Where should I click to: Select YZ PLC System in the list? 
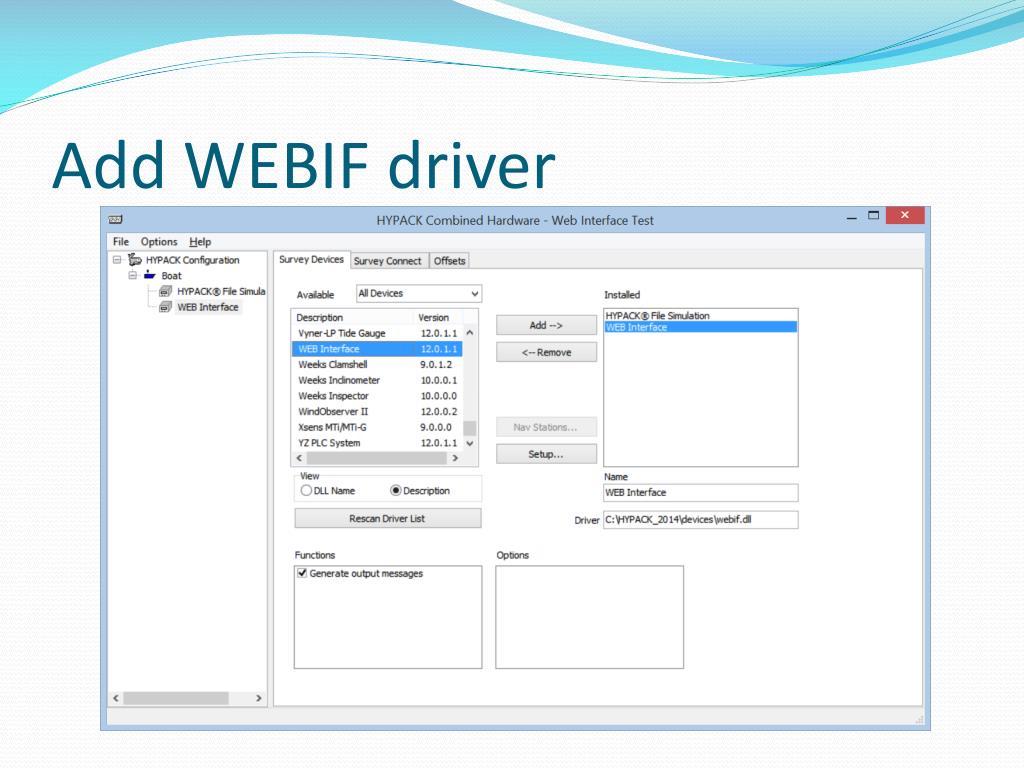pyautogui.click(x=377, y=443)
